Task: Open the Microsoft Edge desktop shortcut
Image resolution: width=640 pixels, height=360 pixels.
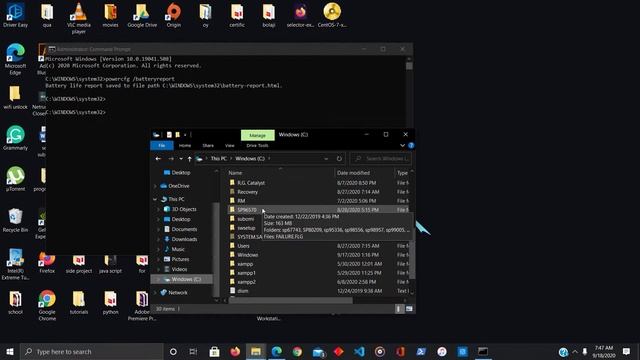Action: coord(16,59)
